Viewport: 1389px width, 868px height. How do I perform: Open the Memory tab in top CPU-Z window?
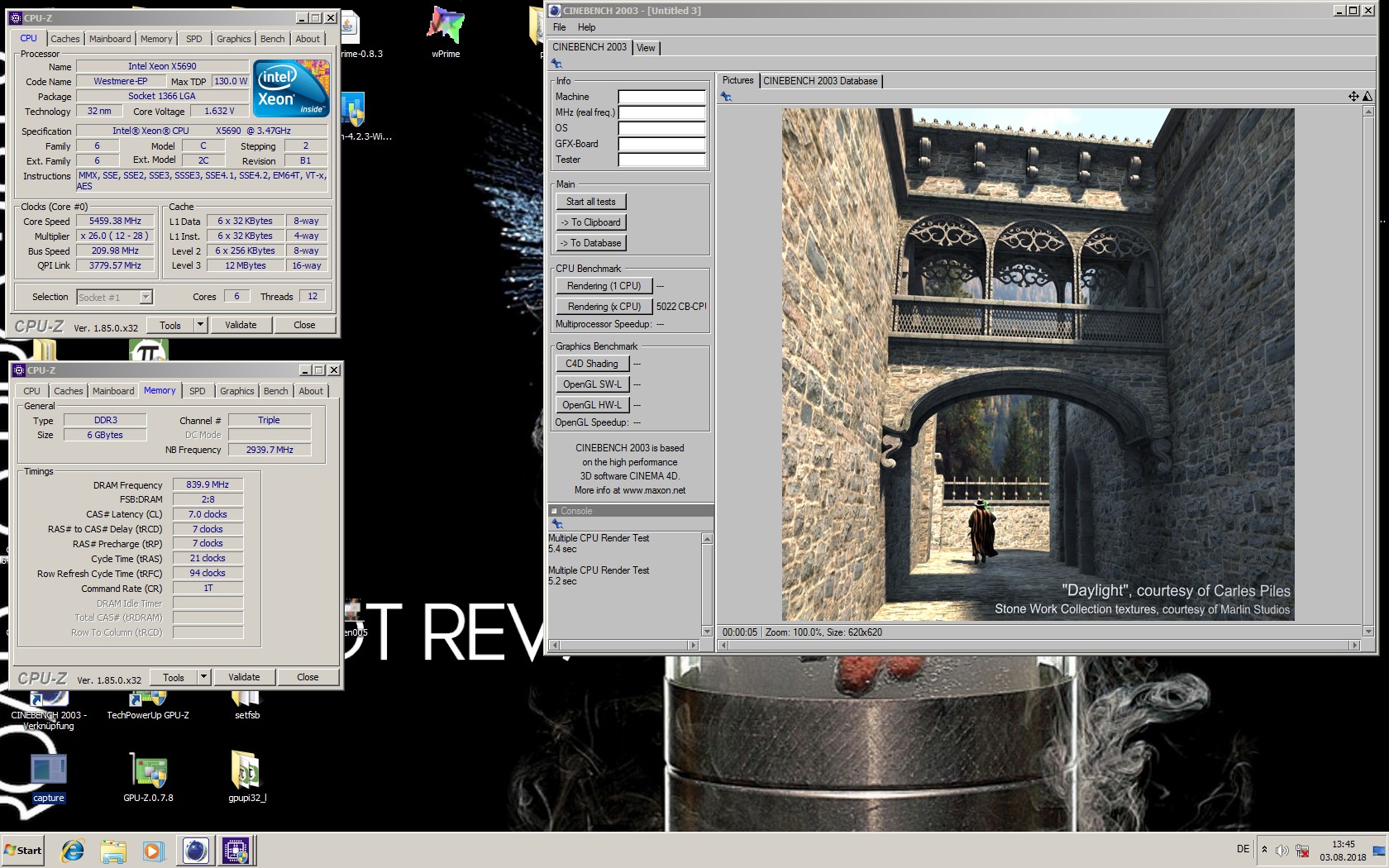click(x=156, y=39)
